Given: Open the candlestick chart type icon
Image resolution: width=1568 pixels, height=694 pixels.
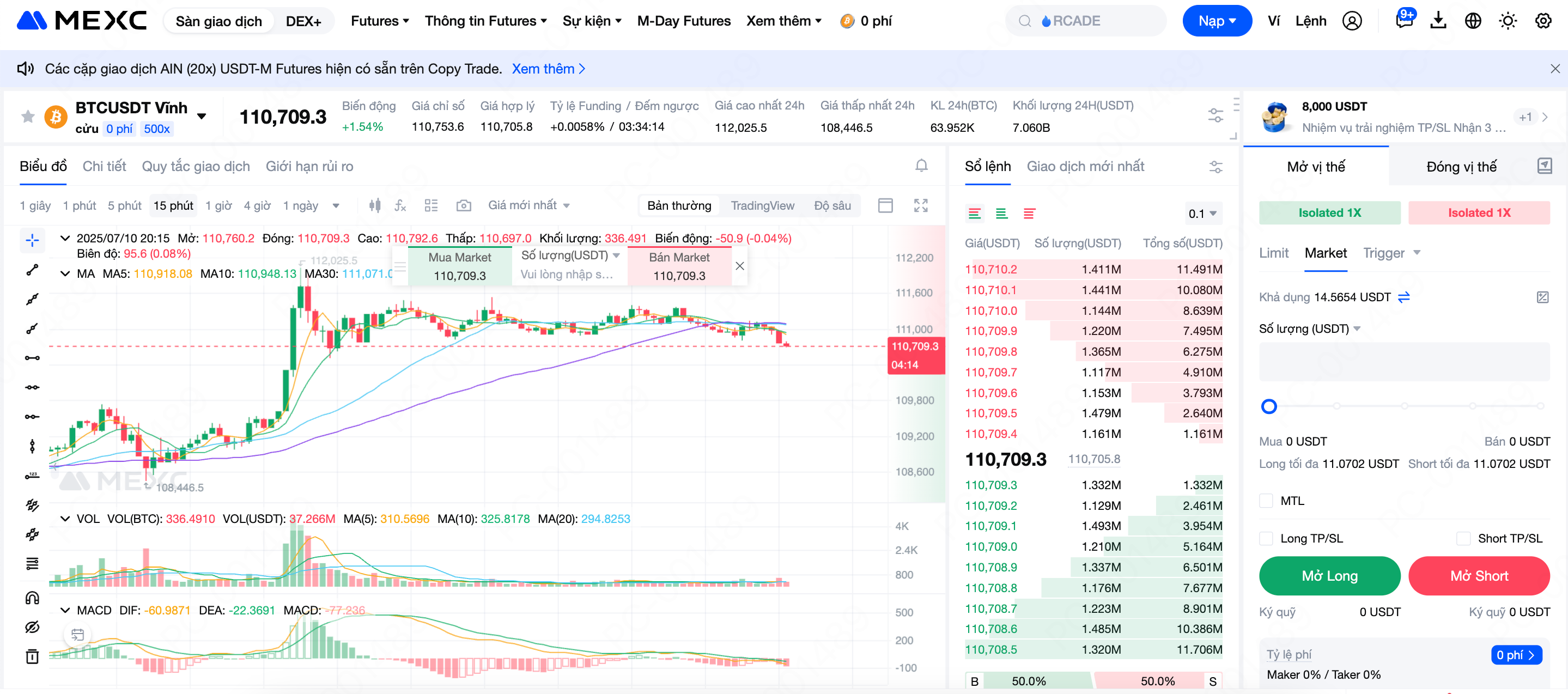Looking at the screenshot, I should (375, 206).
